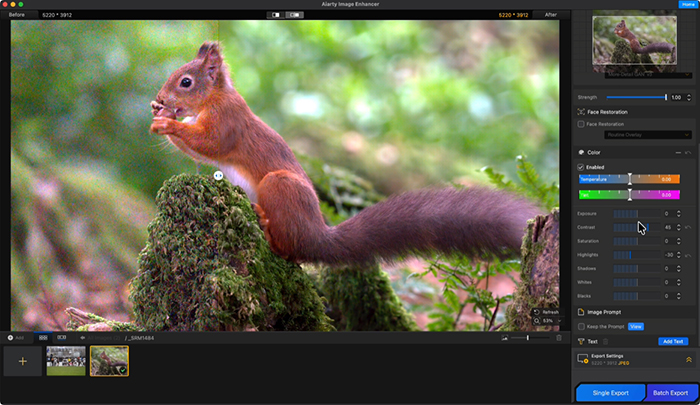Click the Refresh preview icon
Image resolution: width=700 pixels, height=405 pixels.
point(537,312)
